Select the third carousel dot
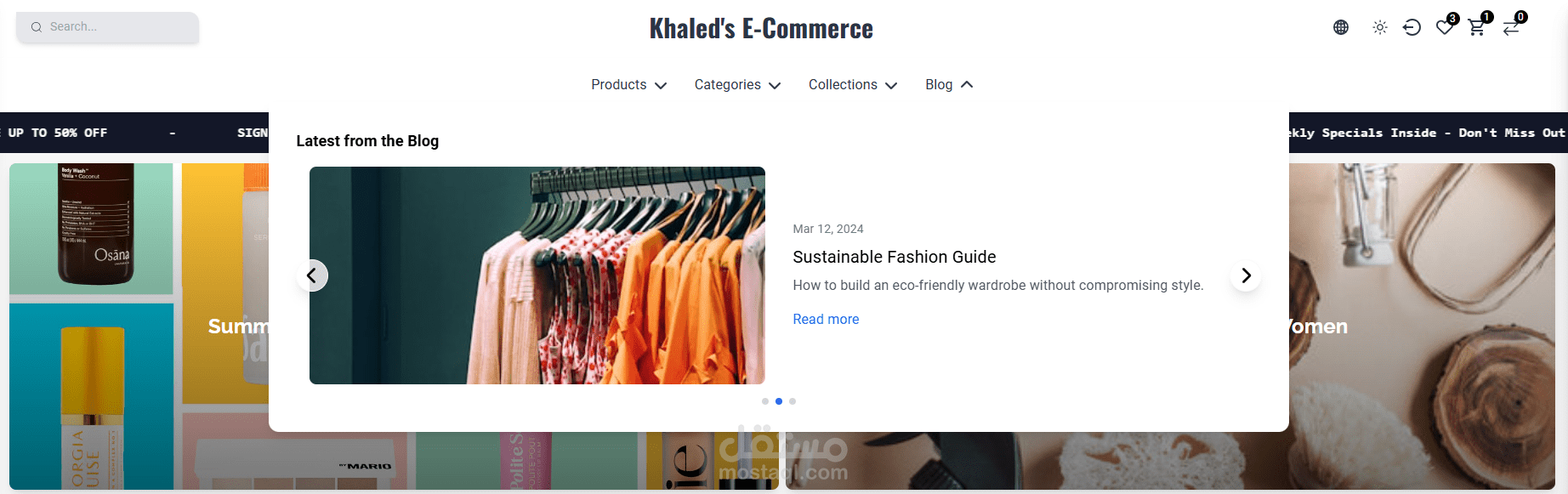This screenshot has width=1568, height=494. coord(793,401)
